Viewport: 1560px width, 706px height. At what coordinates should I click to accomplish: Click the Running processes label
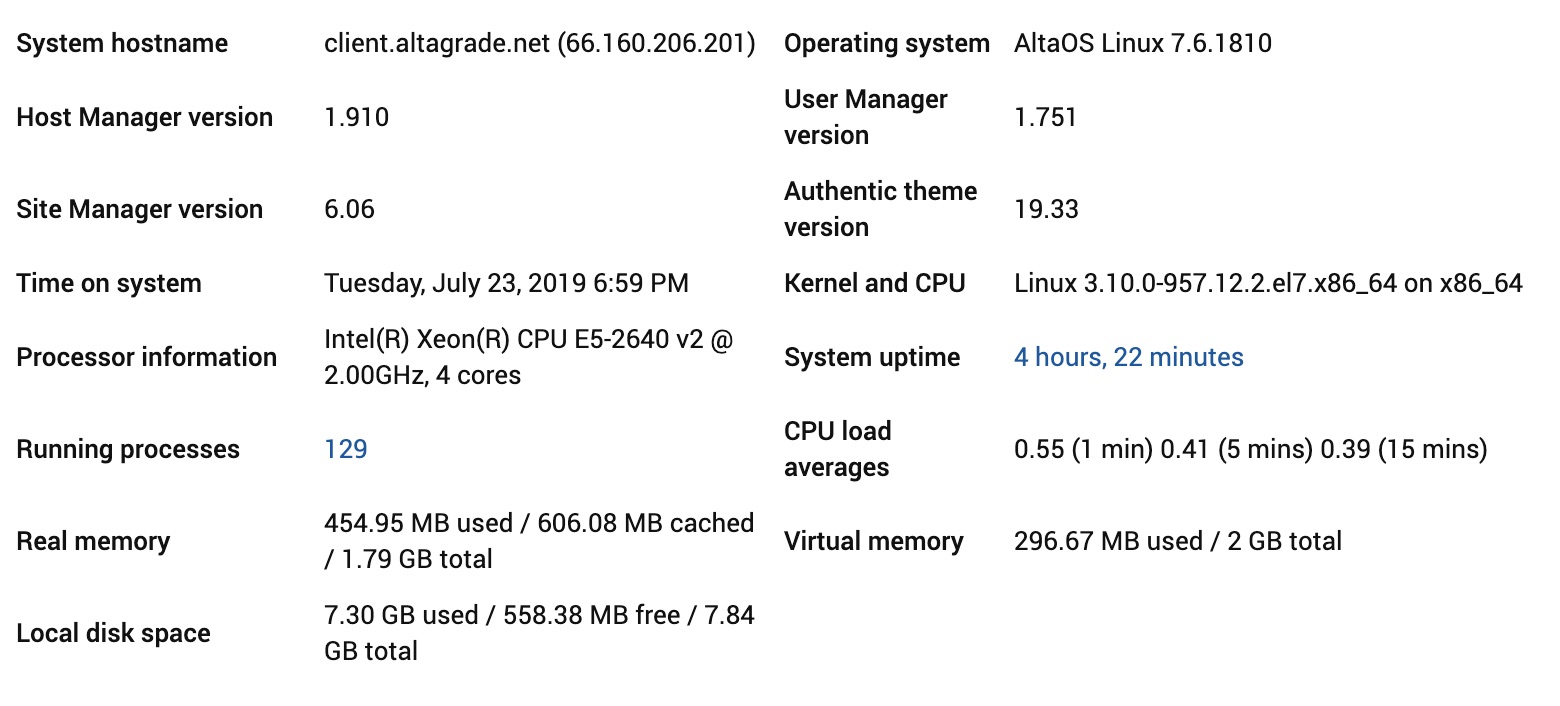[x=128, y=449]
